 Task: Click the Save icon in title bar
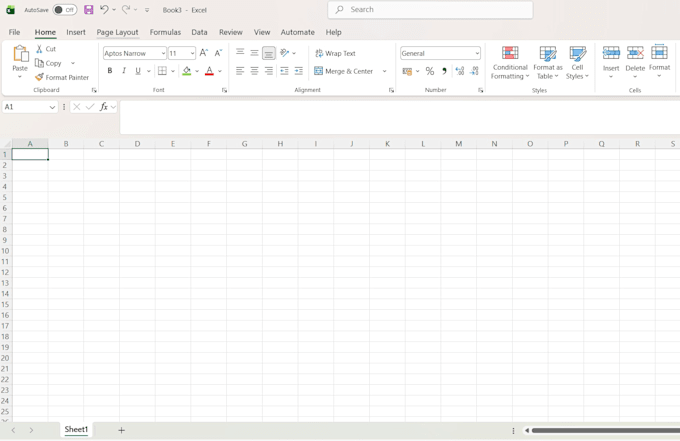(x=88, y=10)
